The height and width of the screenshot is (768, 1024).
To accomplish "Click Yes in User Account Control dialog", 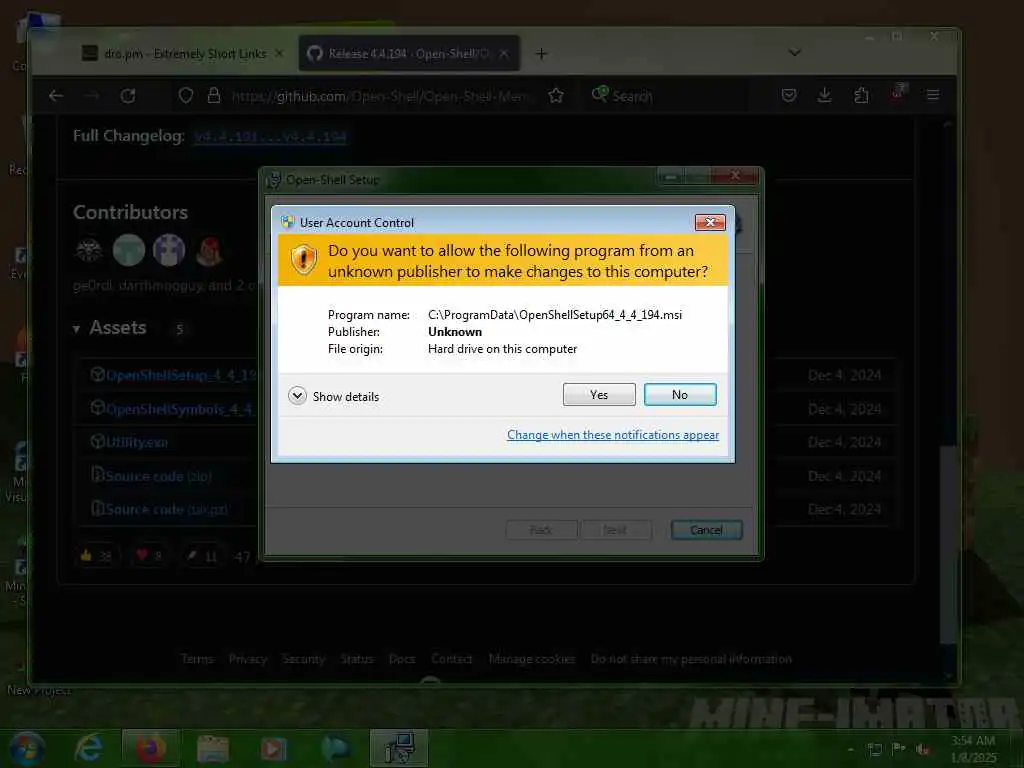I will click(599, 394).
